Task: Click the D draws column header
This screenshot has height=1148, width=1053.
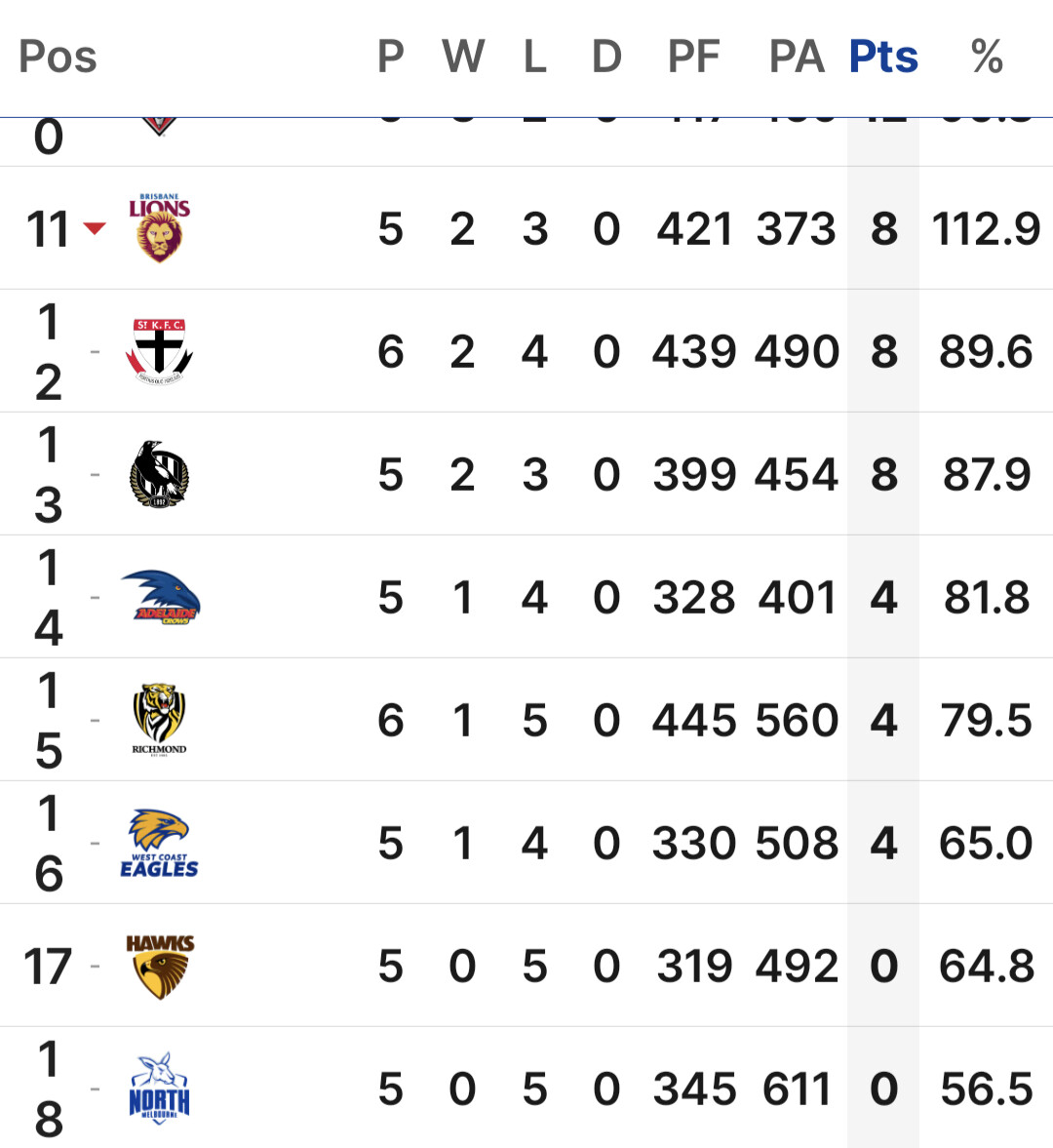Action: coord(606,57)
